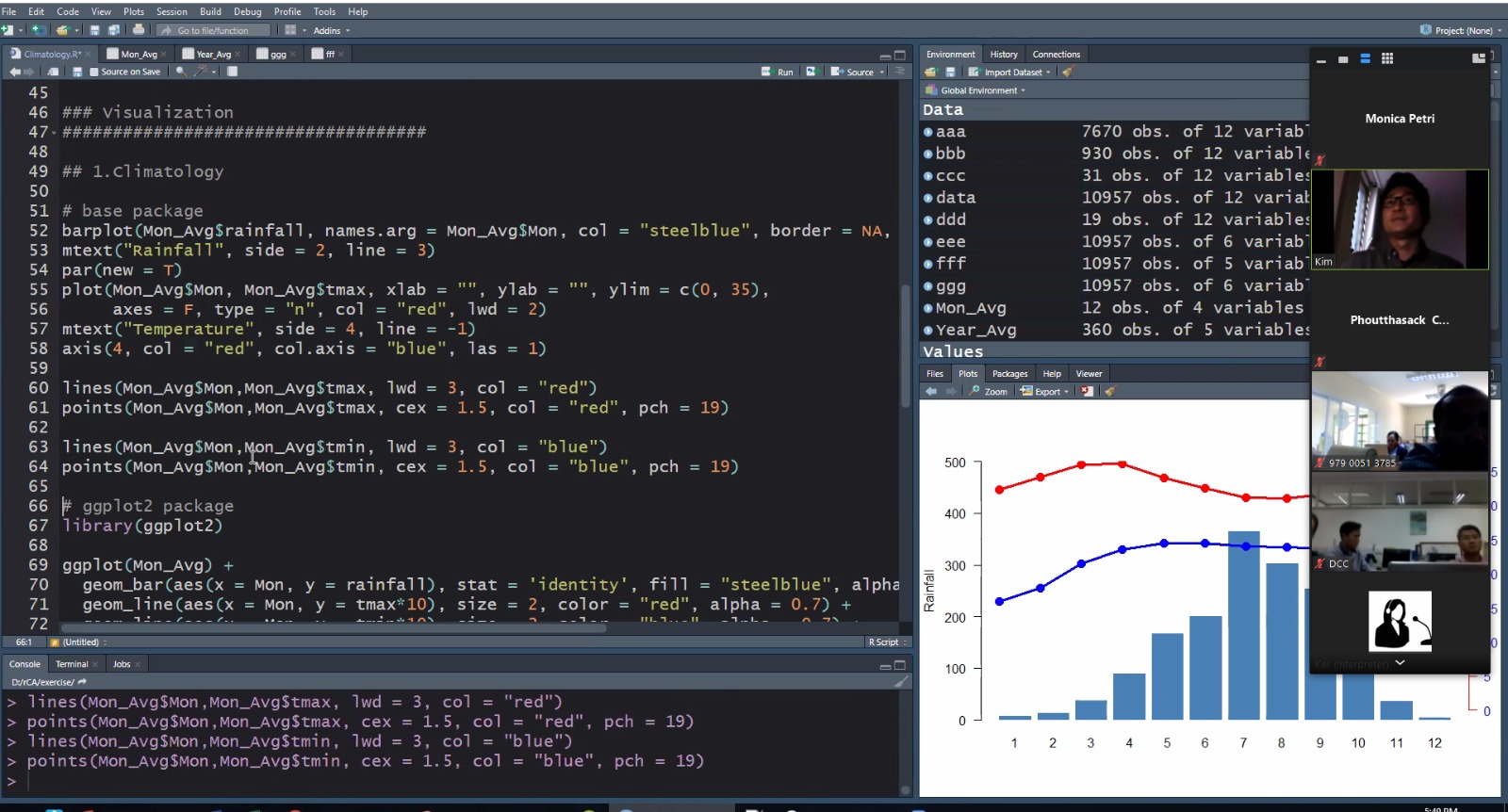Click the Zoom button in Plots pane
Viewport: 1508px width, 812px height.
point(989,392)
